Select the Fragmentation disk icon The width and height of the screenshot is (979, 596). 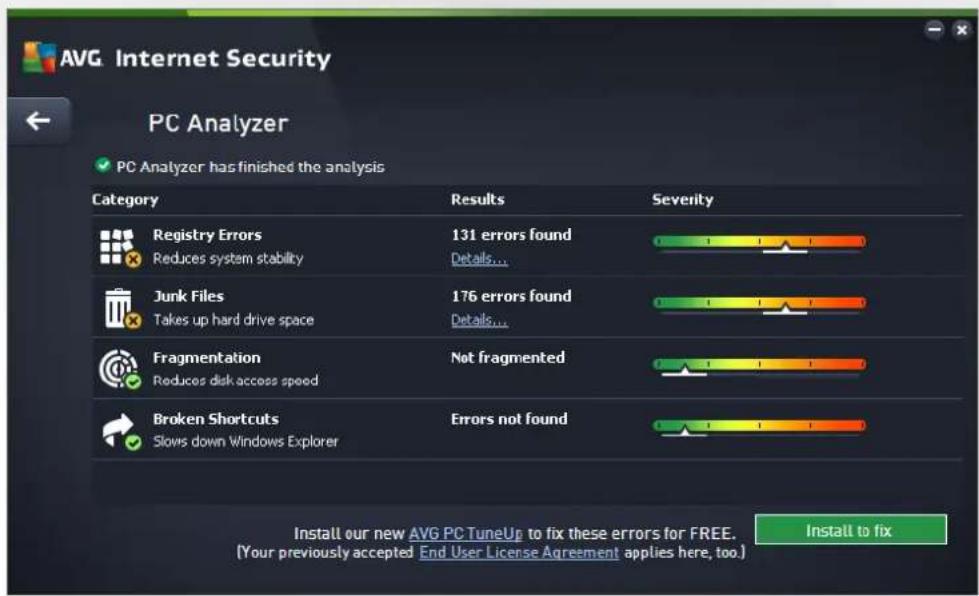(x=120, y=369)
